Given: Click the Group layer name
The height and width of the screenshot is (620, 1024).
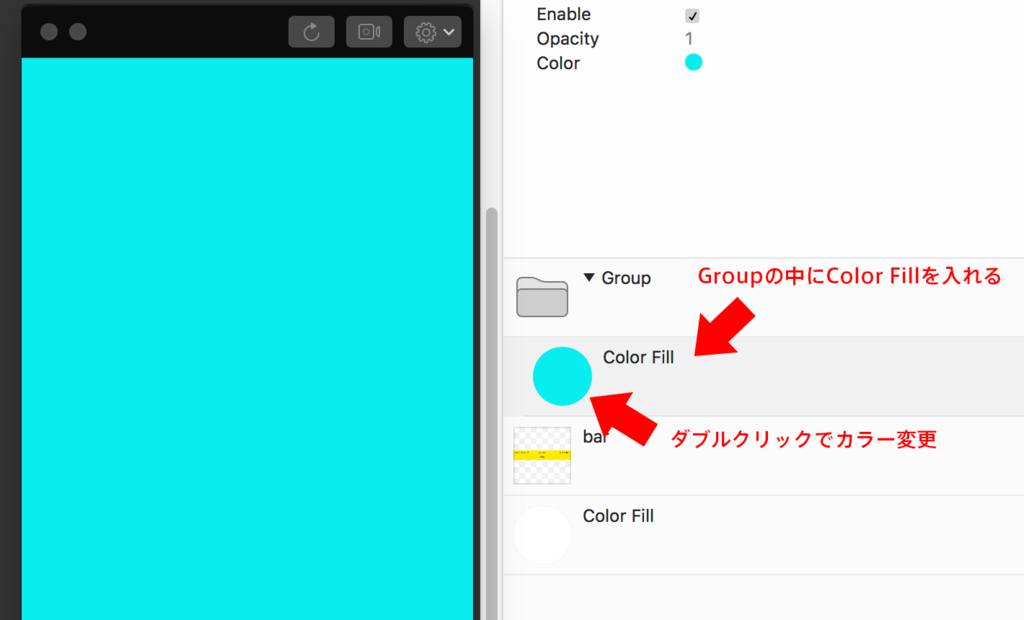Looking at the screenshot, I should pyautogui.click(x=626, y=278).
